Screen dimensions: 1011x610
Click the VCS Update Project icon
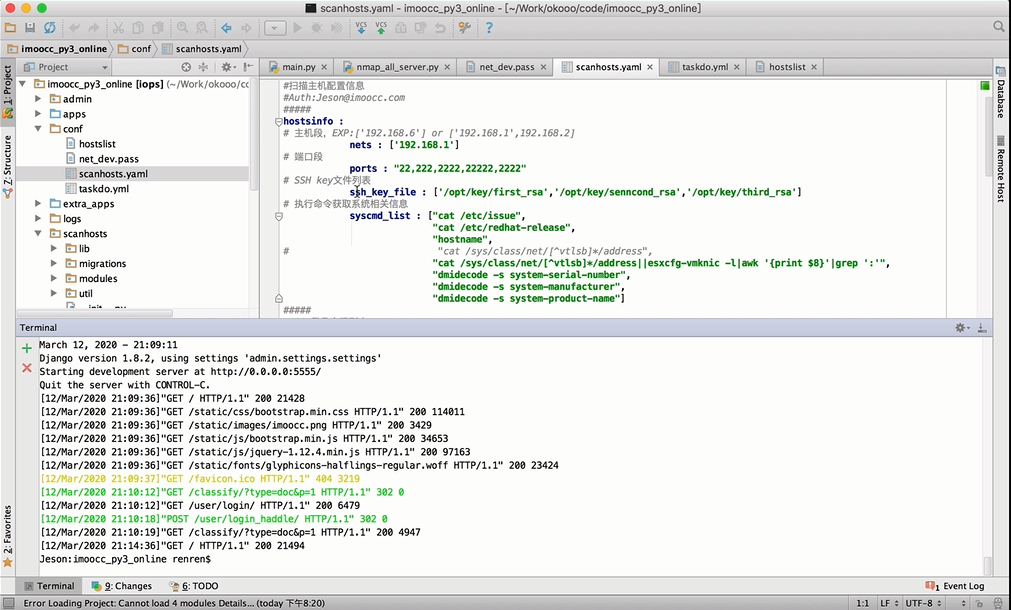click(x=361, y=28)
